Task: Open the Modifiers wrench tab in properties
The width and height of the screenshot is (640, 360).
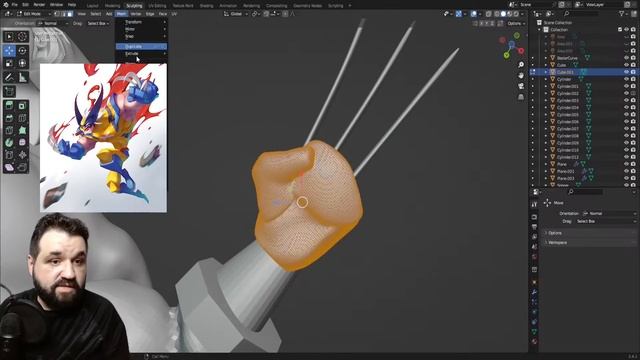Action: (x=534, y=292)
